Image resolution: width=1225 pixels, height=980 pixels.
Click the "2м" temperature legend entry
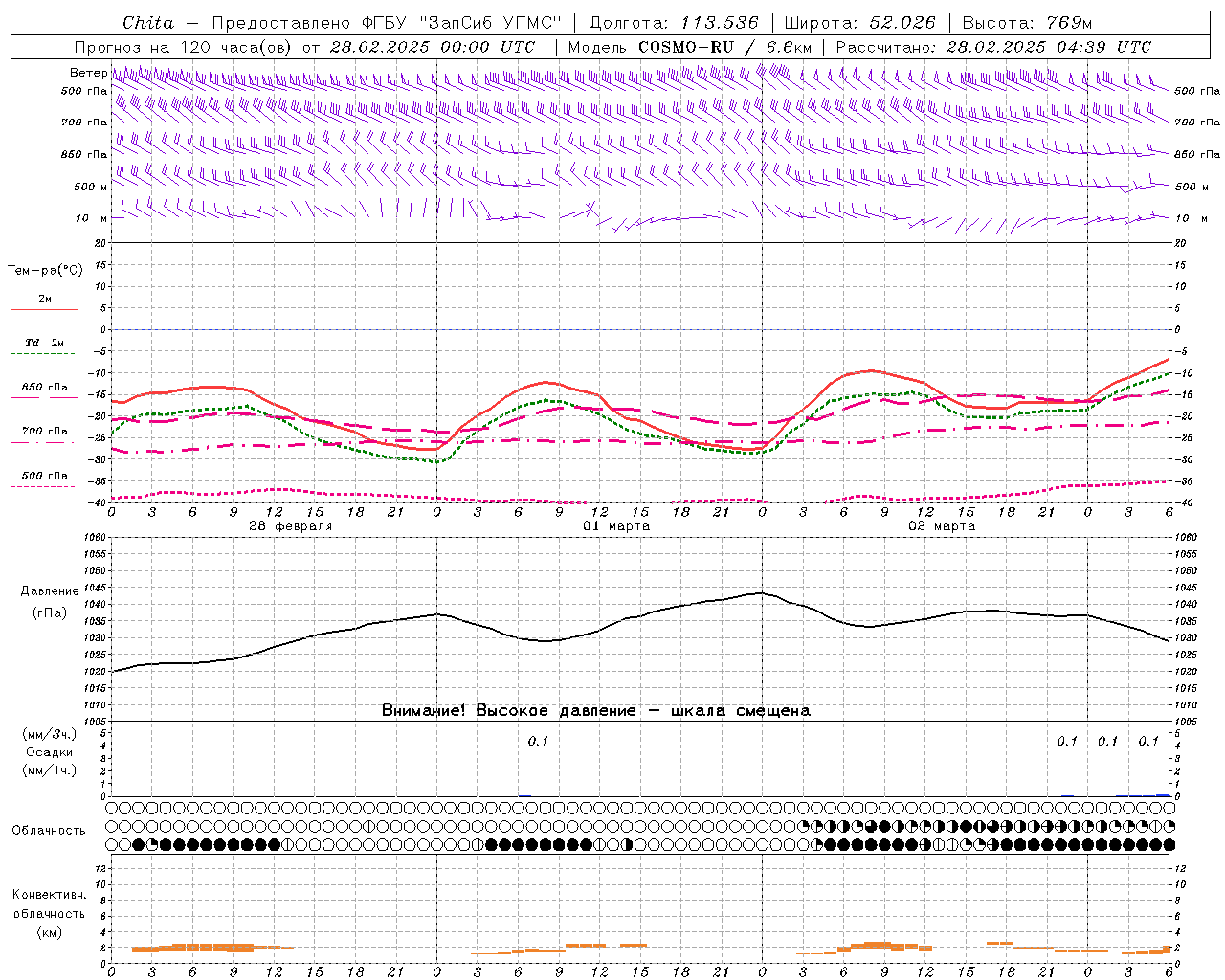point(45,299)
